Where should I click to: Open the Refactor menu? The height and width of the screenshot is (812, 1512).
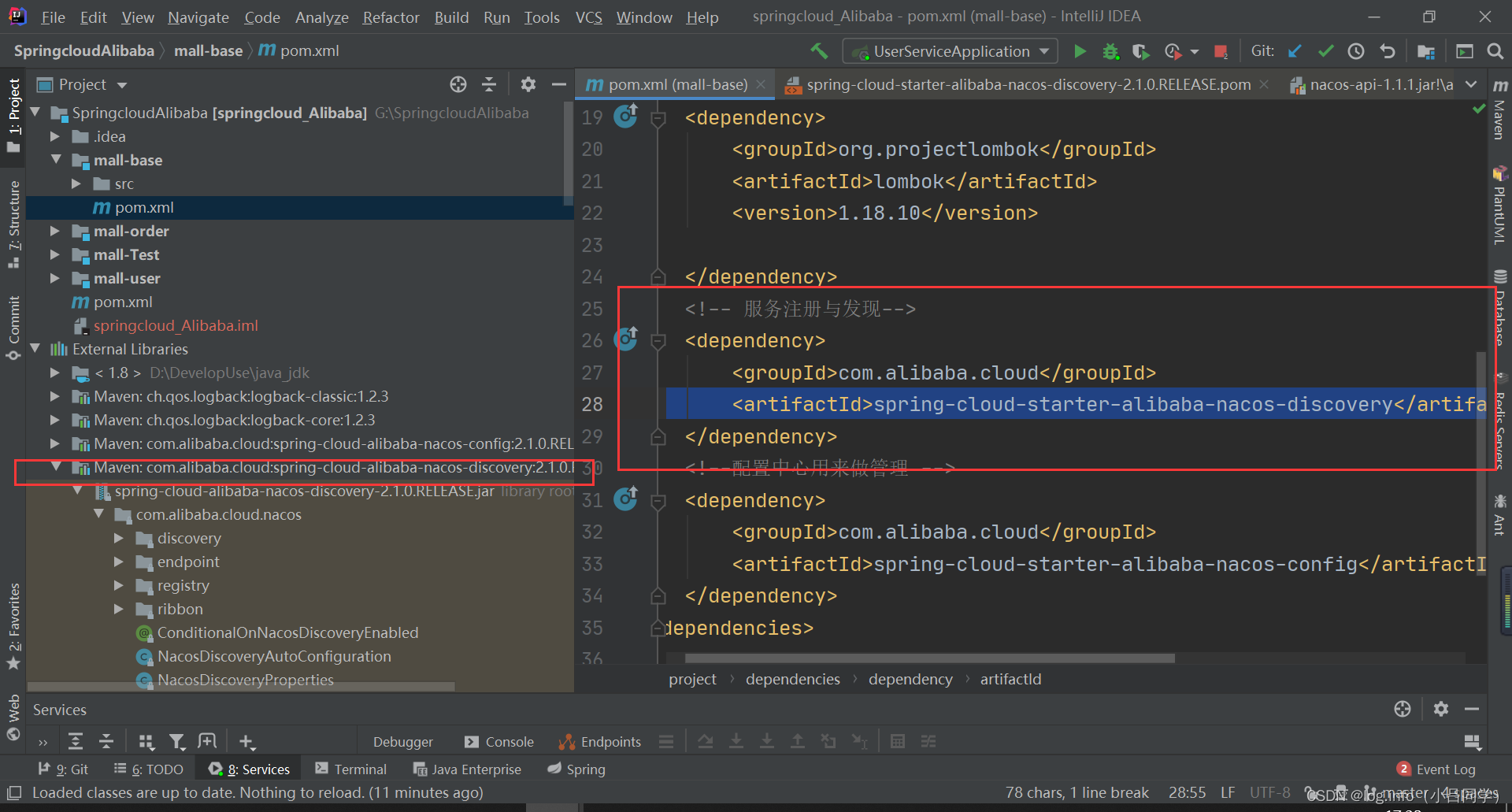(x=391, y=17)
